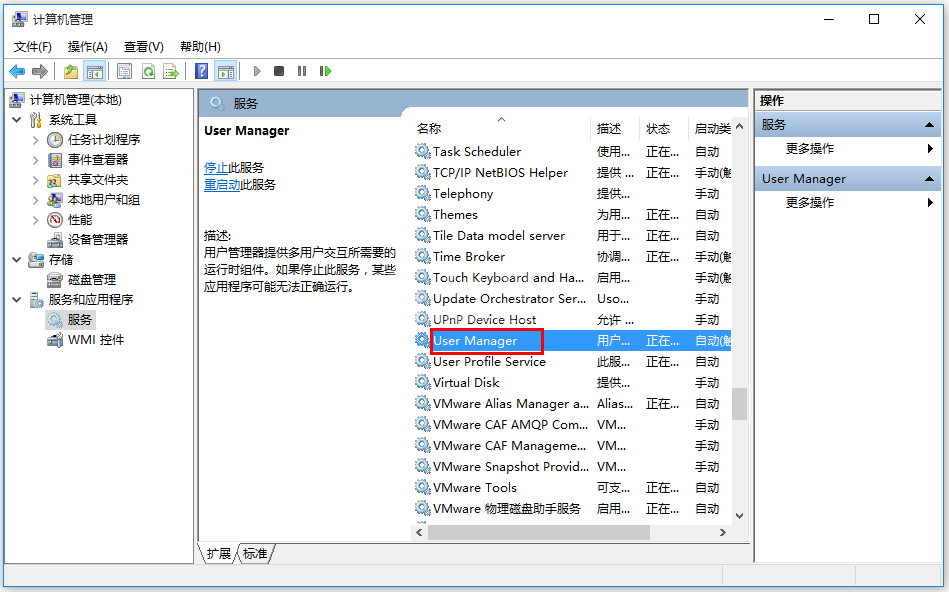
Task: Select Task Scheduler tree icon 任务计划程序
Action: (55, 140)
